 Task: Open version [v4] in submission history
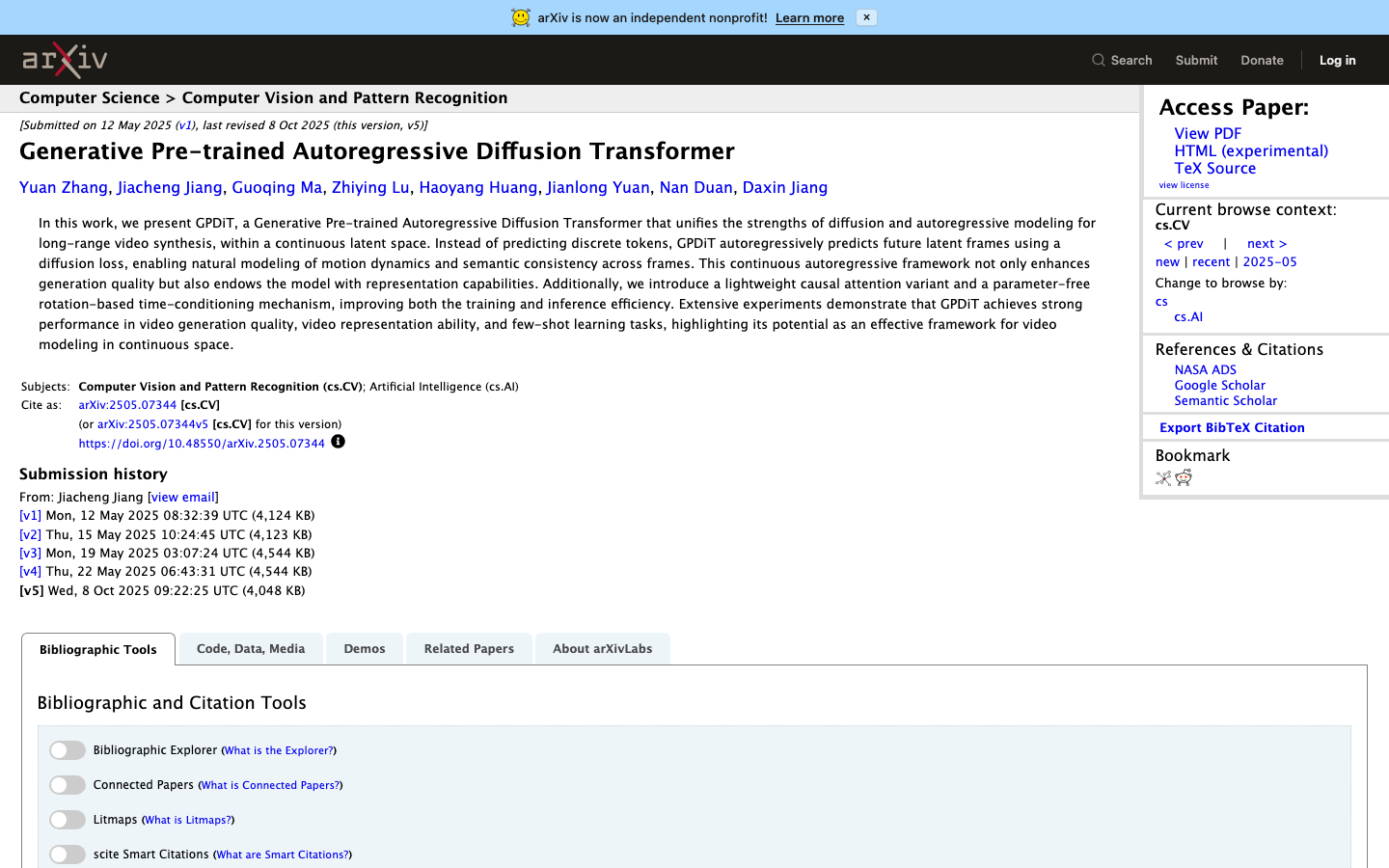[31, 572]
